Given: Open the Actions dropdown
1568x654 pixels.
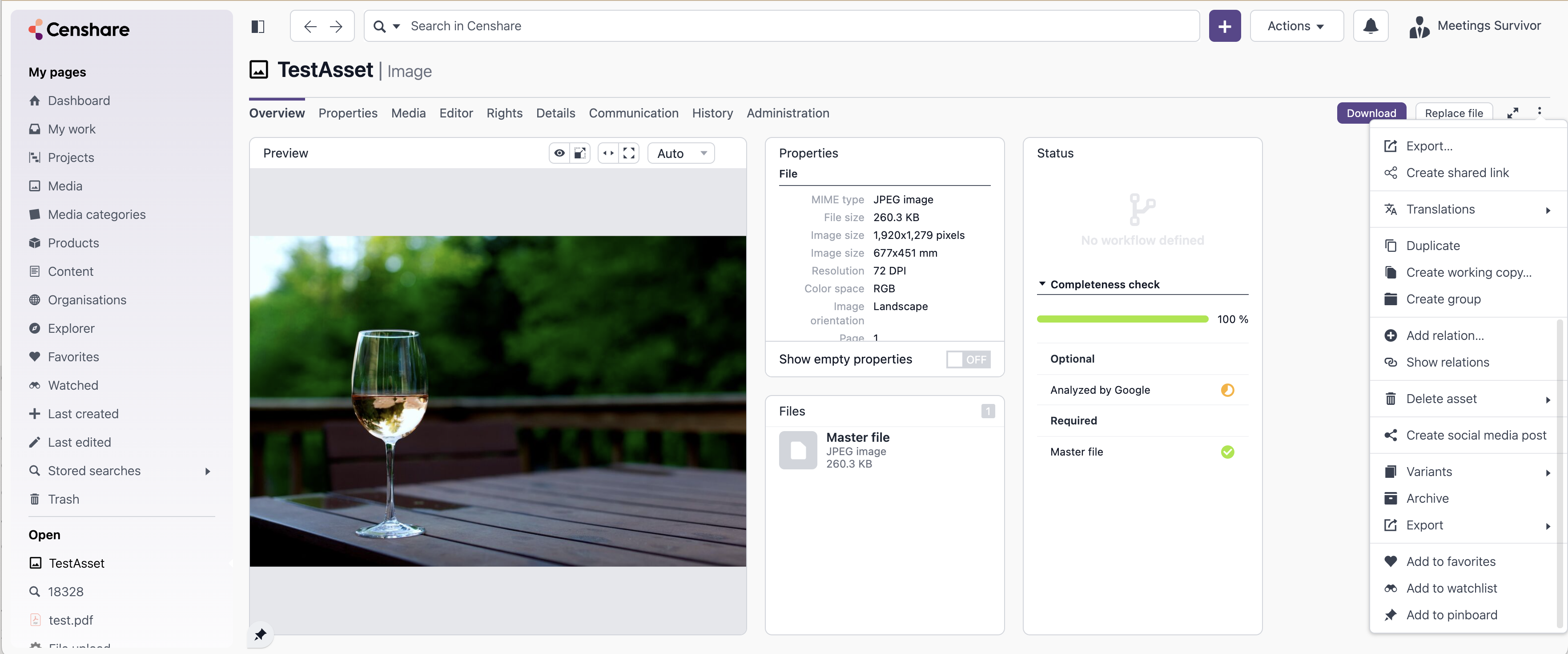Looking at the screenshot, I should point(1296,26).
